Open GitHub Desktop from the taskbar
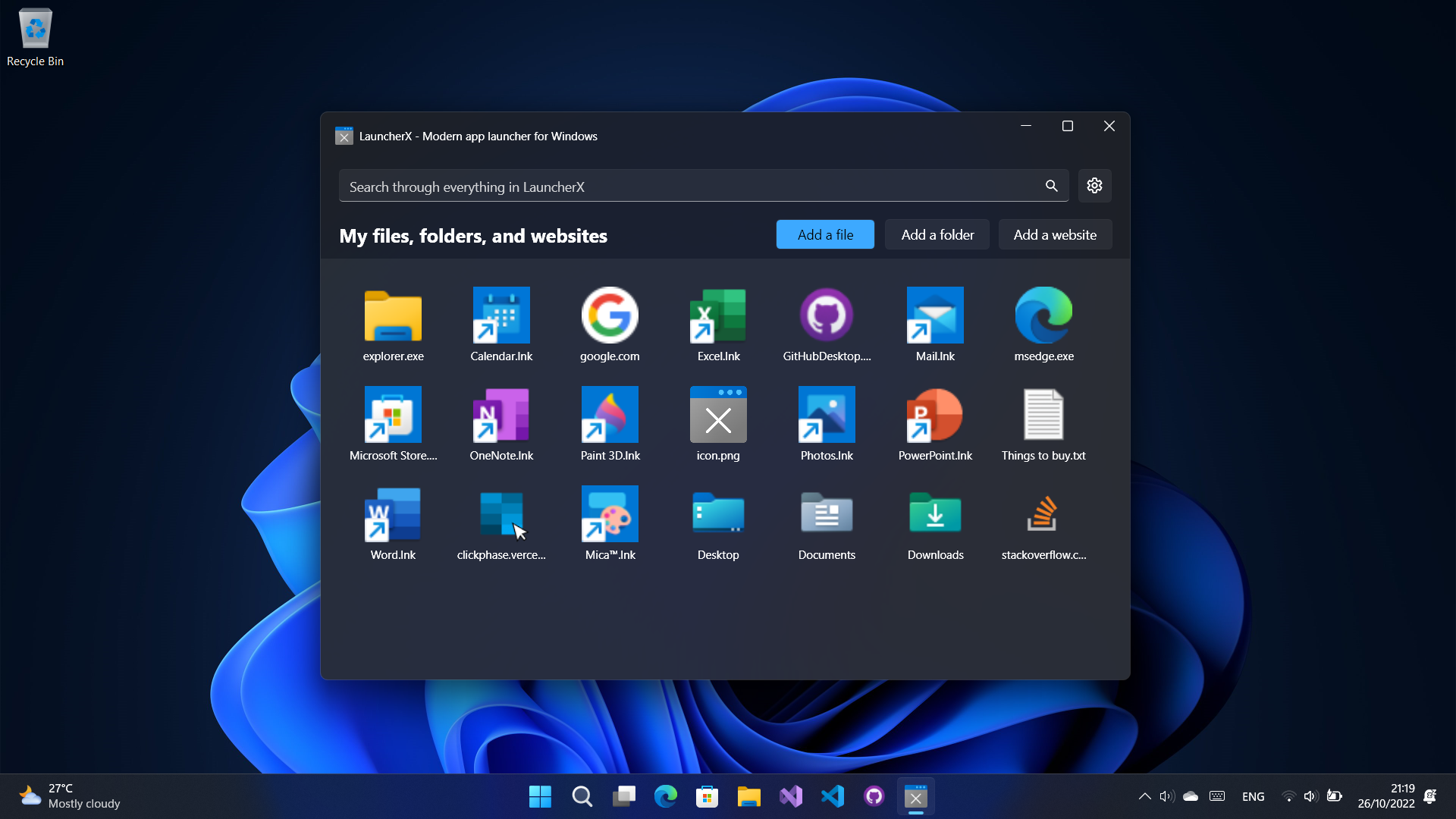 (x=874, y=796)
